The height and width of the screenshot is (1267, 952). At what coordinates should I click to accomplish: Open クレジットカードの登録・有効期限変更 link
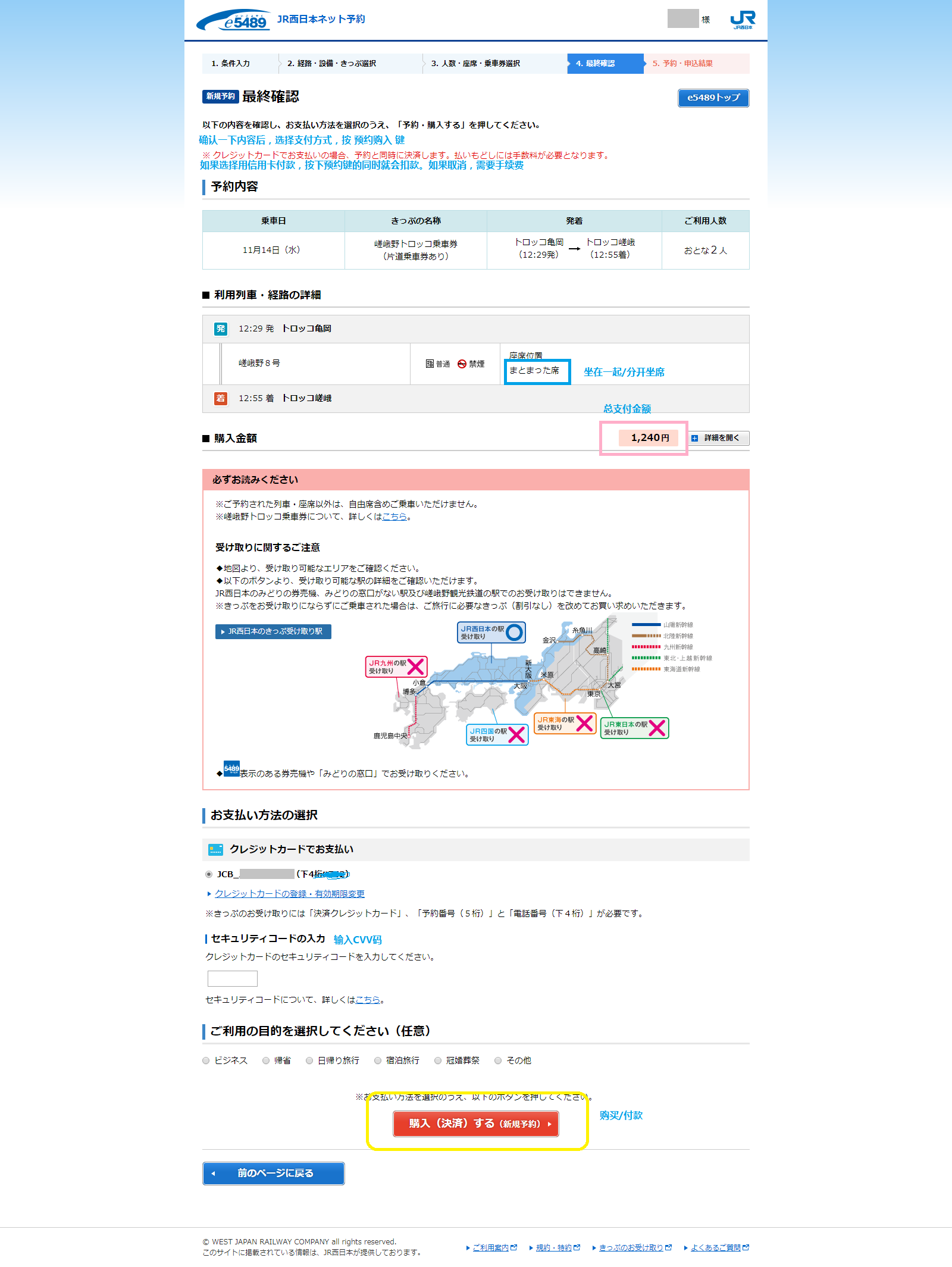[x=289, y=894]
